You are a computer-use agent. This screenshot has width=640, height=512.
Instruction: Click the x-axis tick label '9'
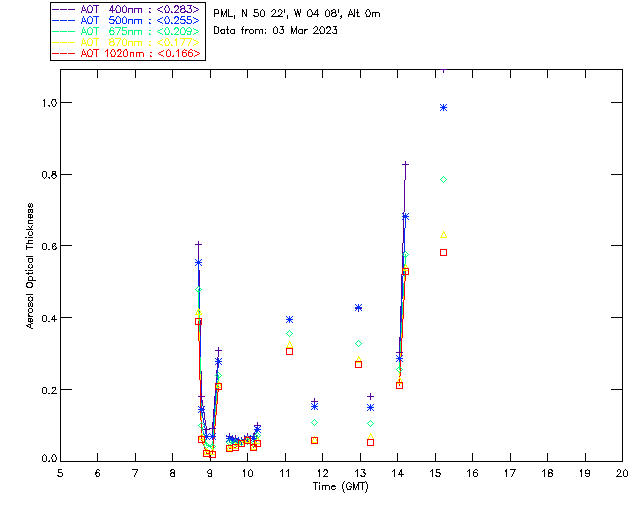pos(210,473)
